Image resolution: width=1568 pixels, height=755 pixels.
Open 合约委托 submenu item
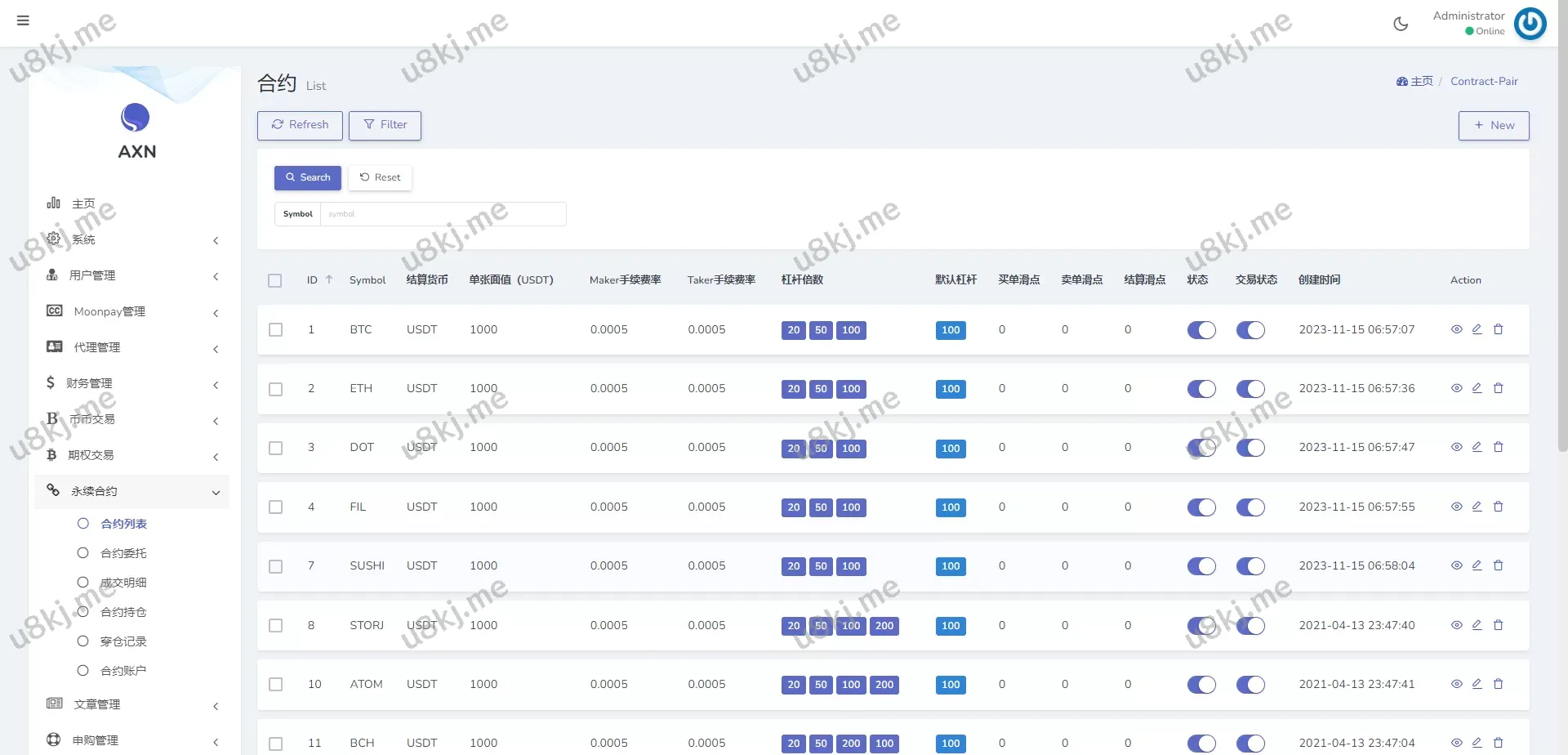coord(123,553)
